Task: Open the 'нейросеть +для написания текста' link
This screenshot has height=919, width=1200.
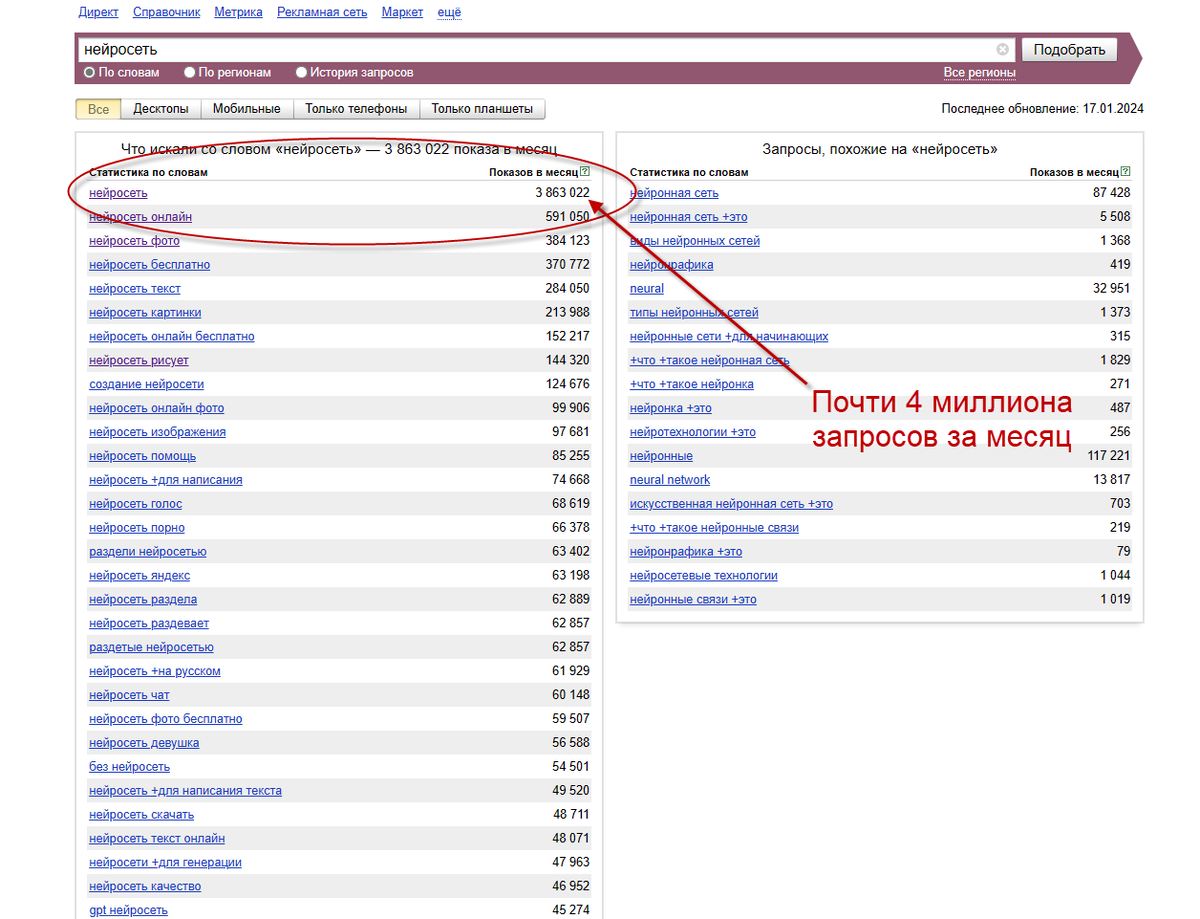Action: 185,791
